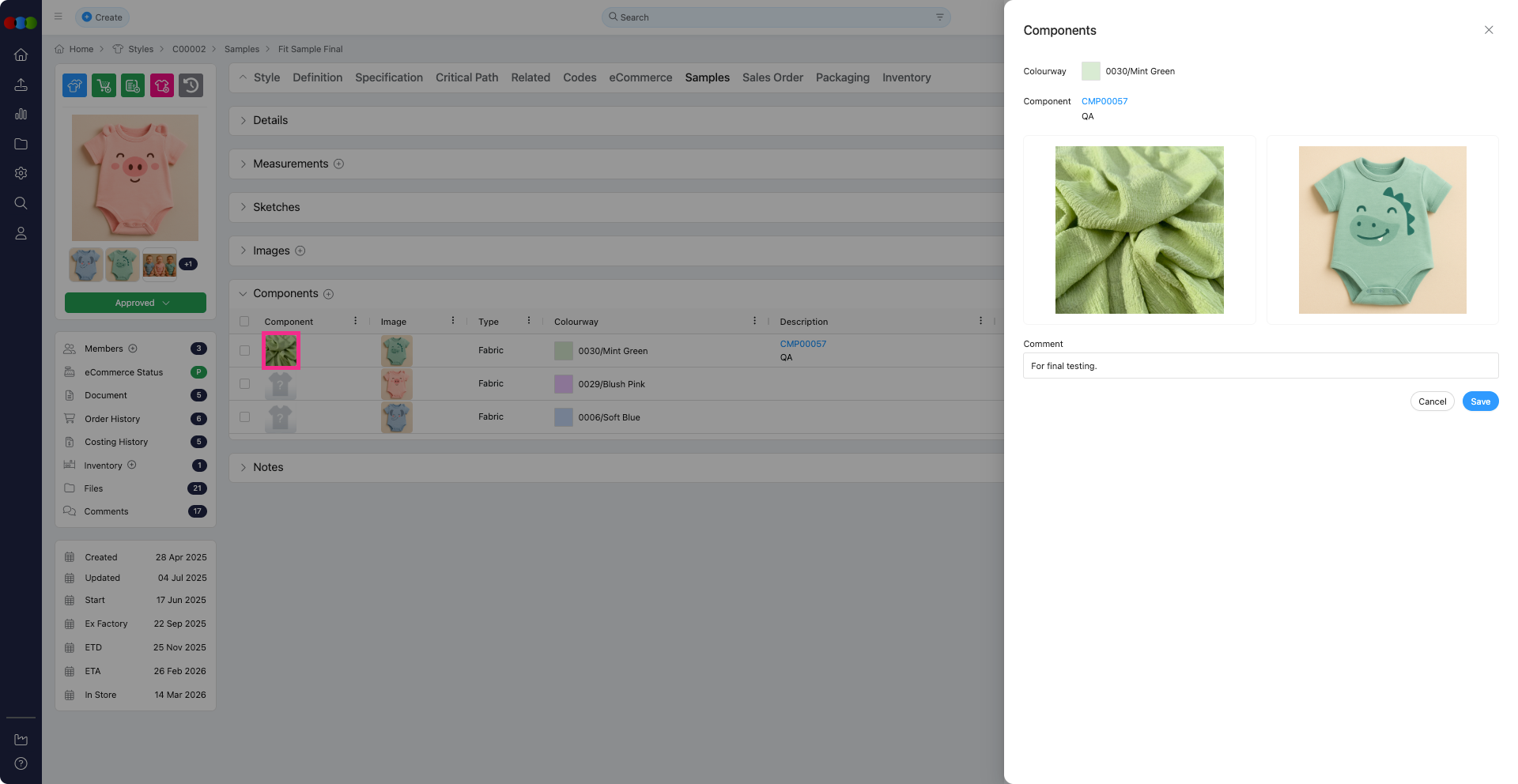Click the blue style shirt icon button

click(75, 85)
